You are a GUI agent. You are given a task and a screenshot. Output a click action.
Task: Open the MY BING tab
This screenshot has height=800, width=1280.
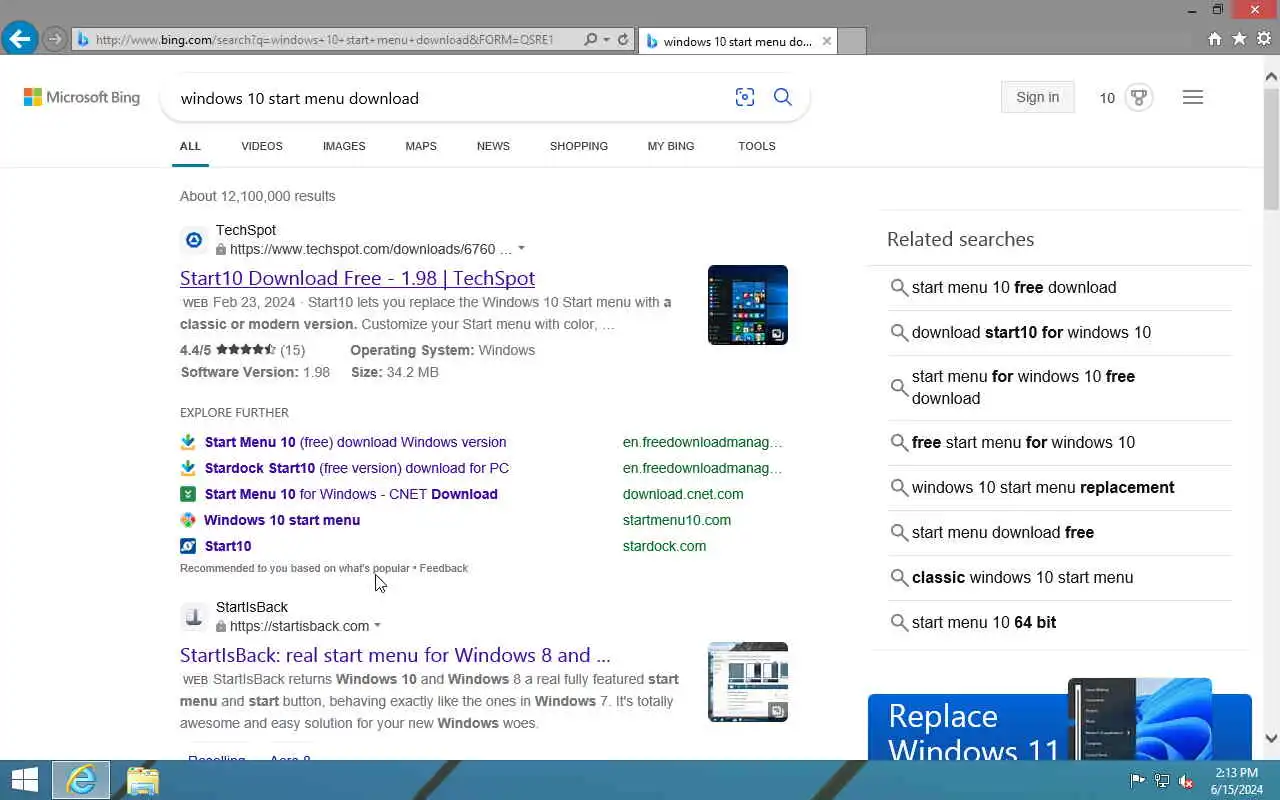point(671,146)
